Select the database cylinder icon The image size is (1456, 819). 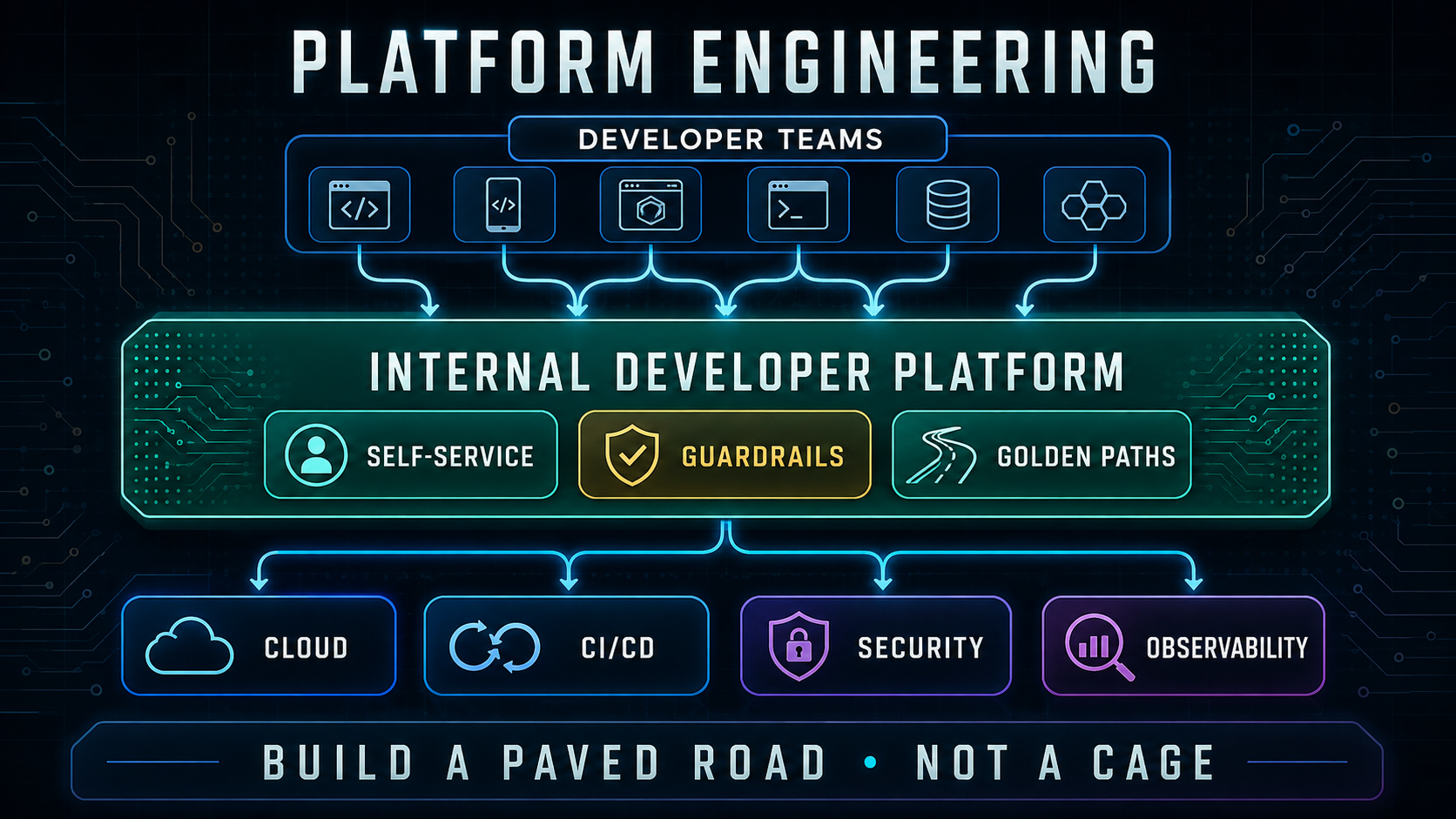(947, 205)
